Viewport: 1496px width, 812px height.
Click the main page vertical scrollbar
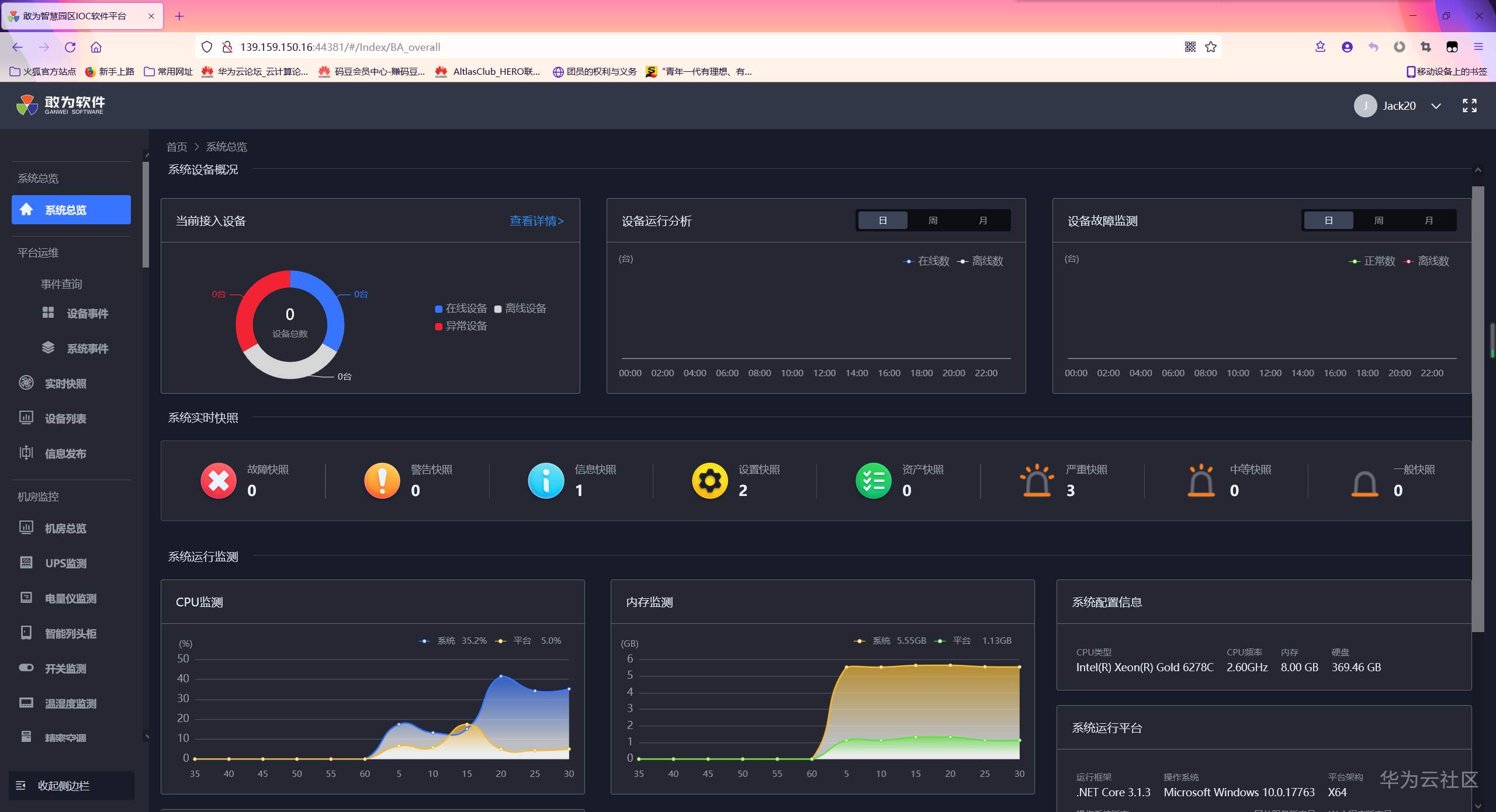click(x=1478, y=409)
